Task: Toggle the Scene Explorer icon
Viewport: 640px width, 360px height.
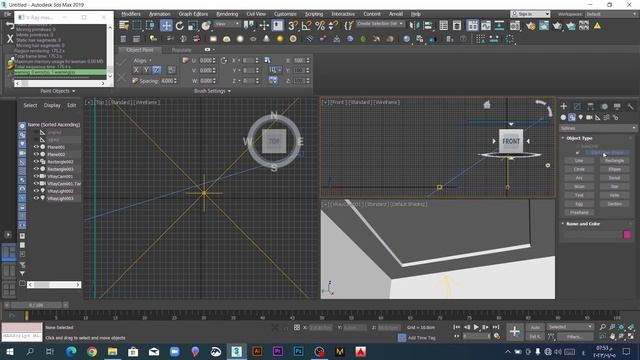Action: (444, 26)
